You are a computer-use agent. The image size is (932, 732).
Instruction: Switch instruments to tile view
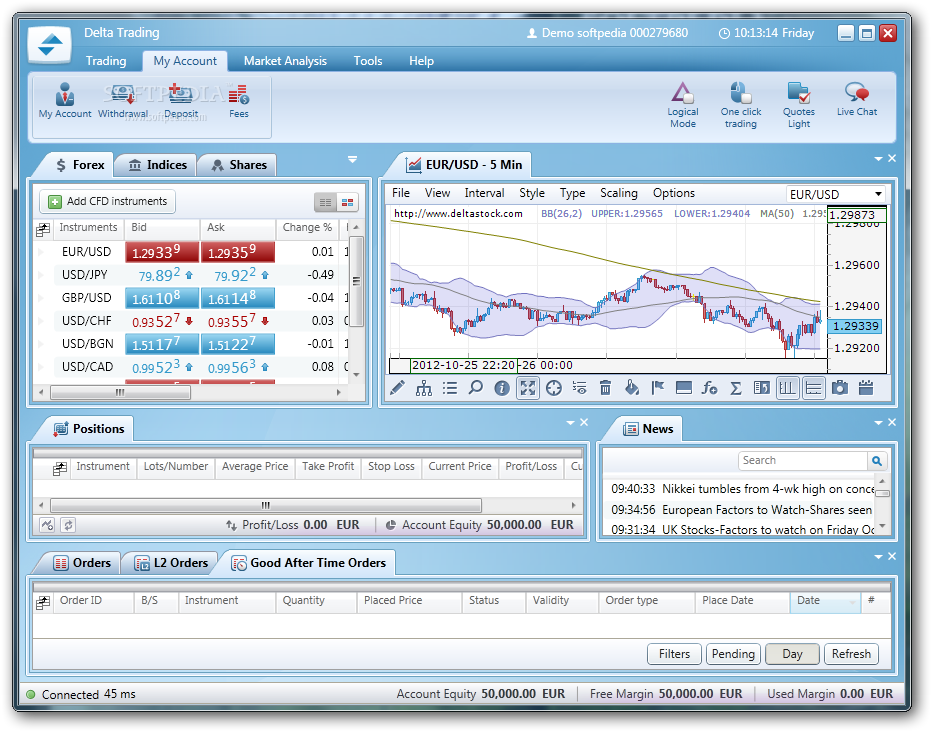(x=348, y=203)
